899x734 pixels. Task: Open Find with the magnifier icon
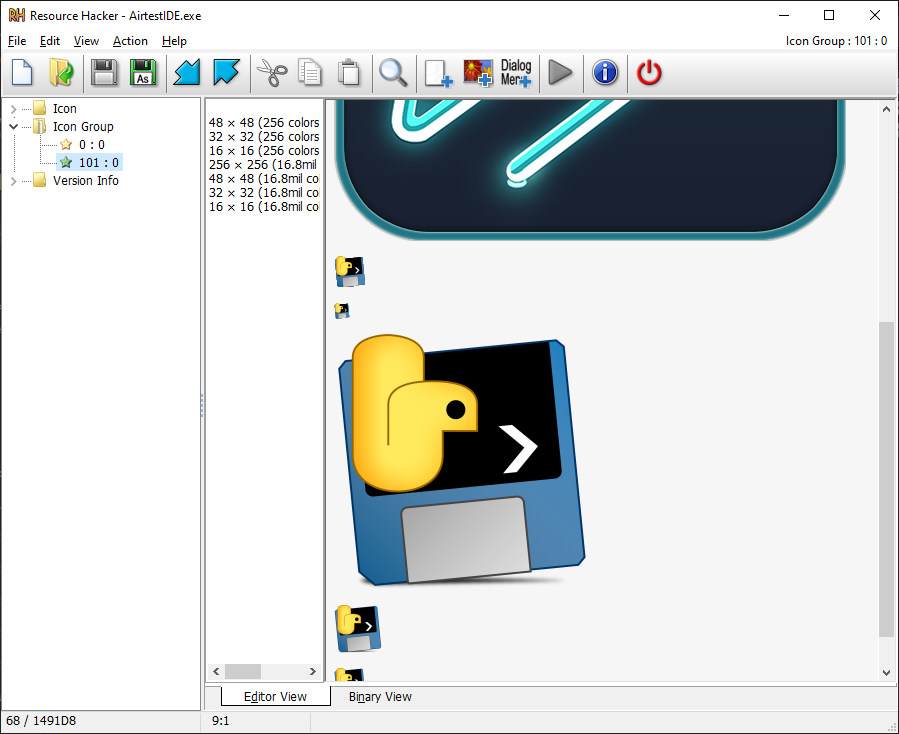click(x=393, y=73)
